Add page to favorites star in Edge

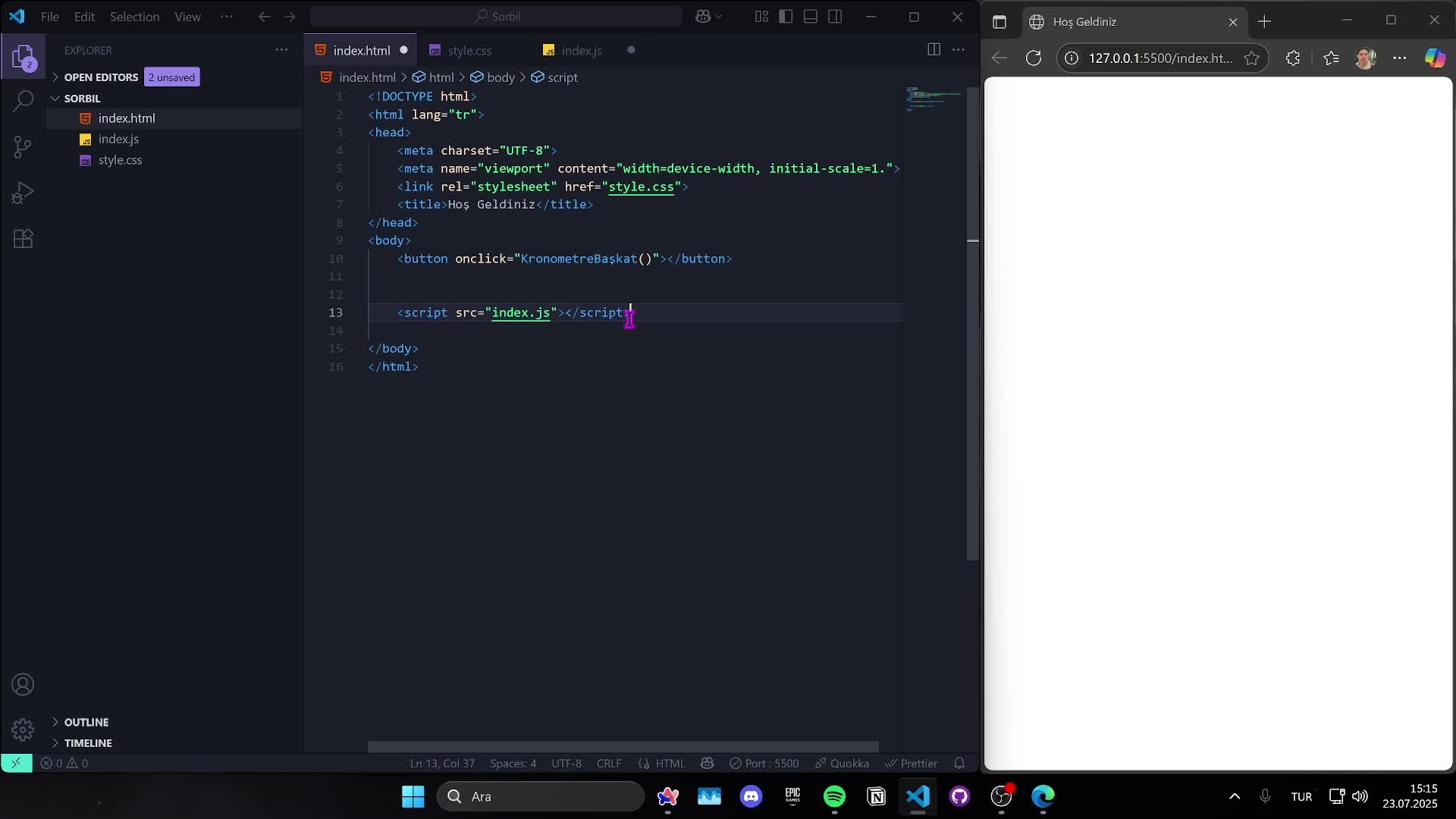(x=1251, y=58)
